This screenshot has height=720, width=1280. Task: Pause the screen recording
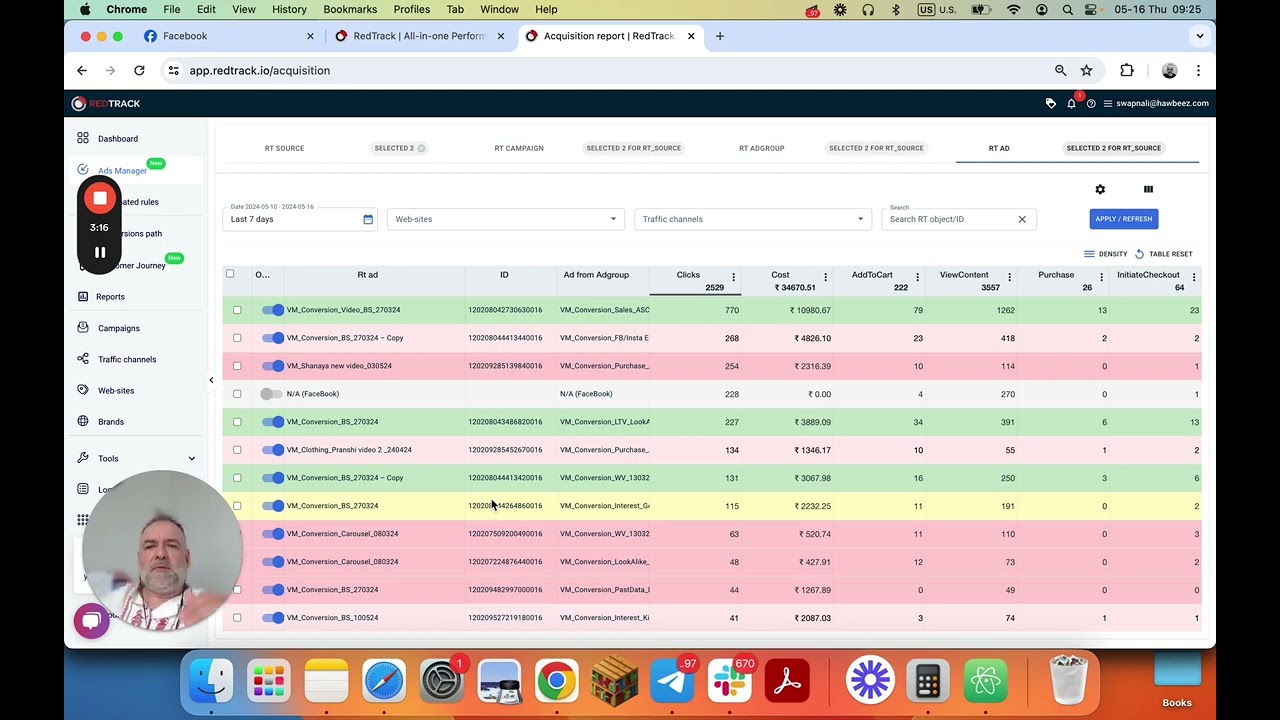pos(100,253)
